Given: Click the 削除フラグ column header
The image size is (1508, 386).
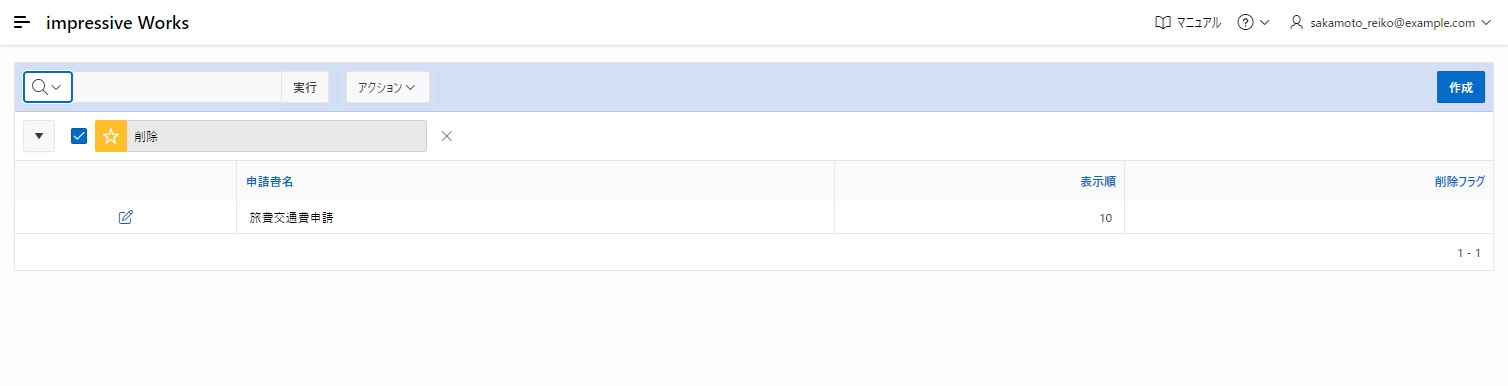Looking at the screenshot, I should pyautogui.click(x=1459, y=182).
